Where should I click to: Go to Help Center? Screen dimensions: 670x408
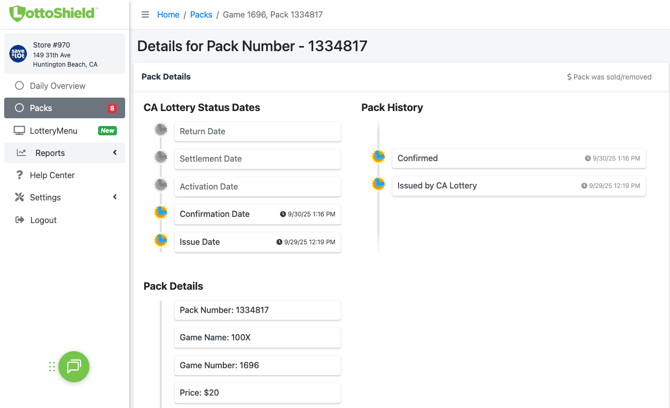52,175
